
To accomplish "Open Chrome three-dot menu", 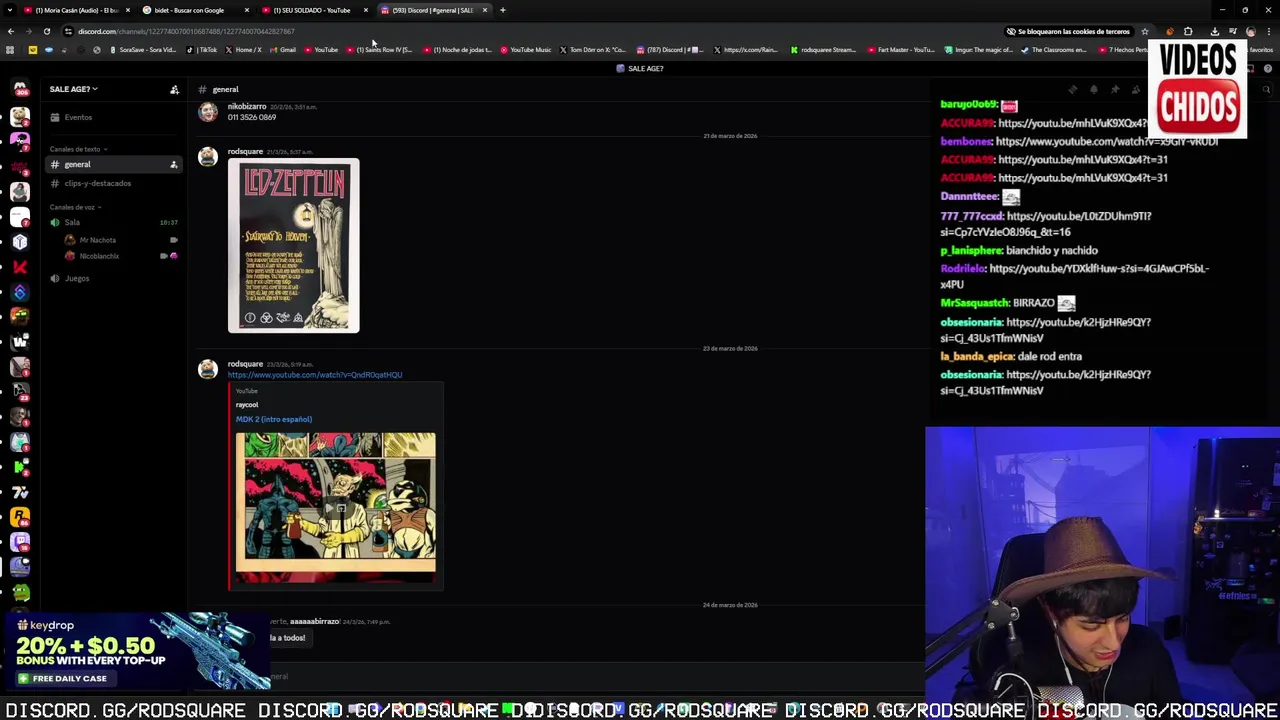I will point(1269,31).
